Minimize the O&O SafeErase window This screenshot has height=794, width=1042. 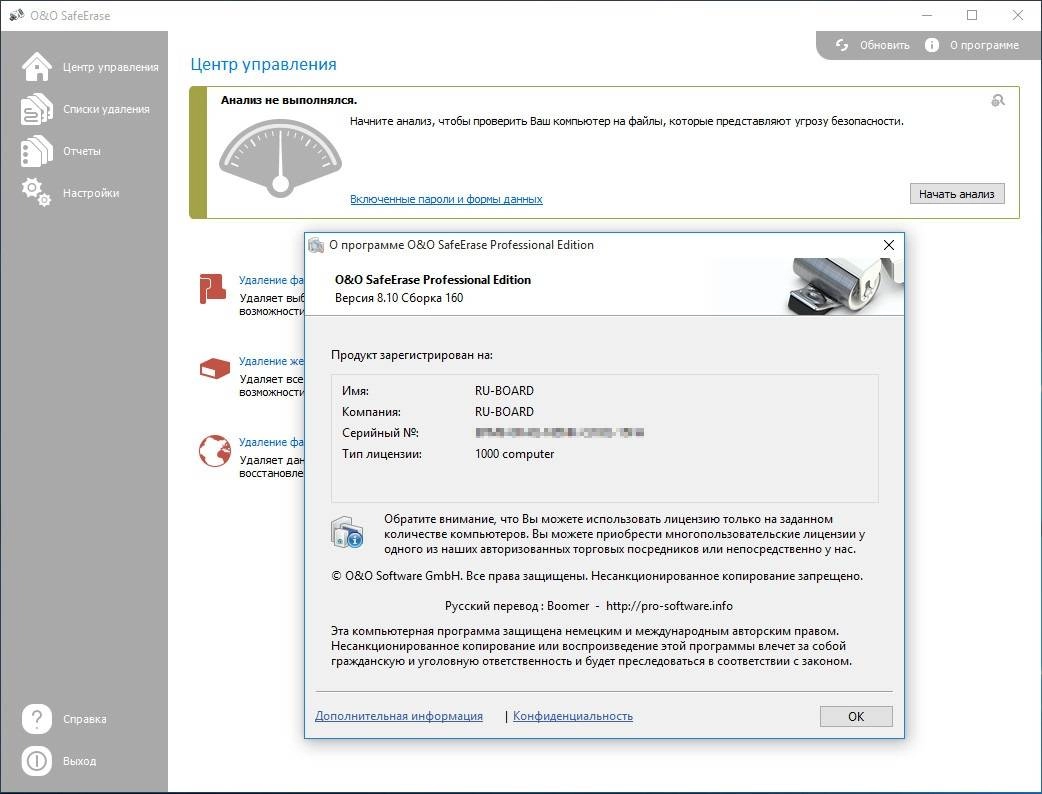point(928,15)
